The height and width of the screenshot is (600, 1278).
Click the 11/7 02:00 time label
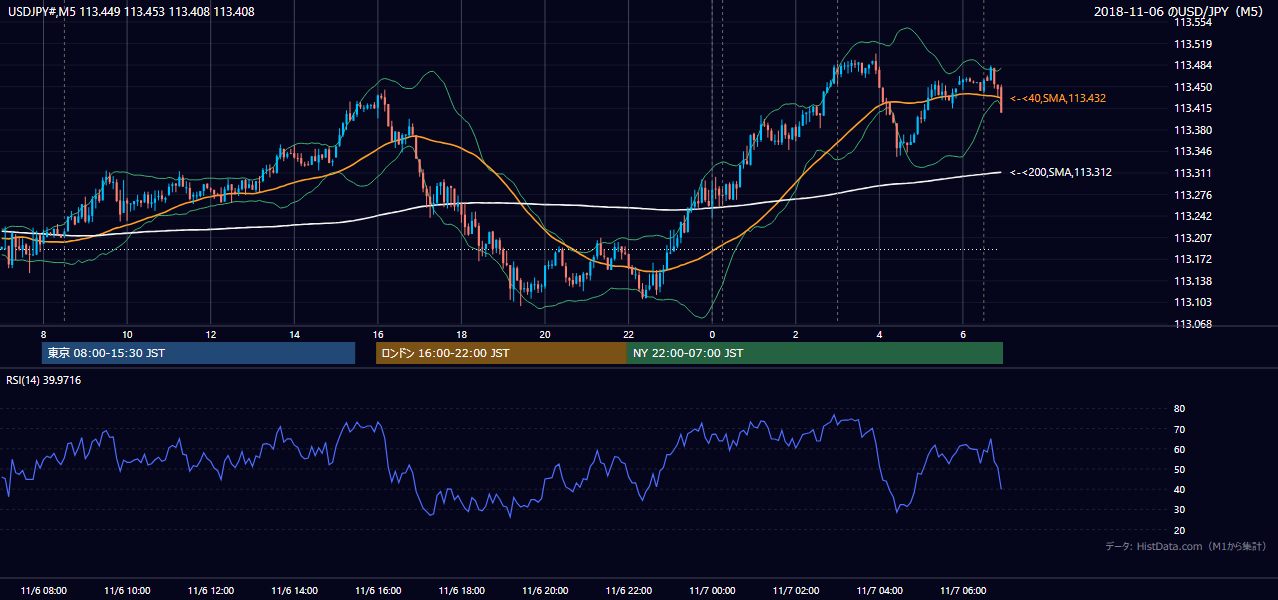[x=795, y=591]
